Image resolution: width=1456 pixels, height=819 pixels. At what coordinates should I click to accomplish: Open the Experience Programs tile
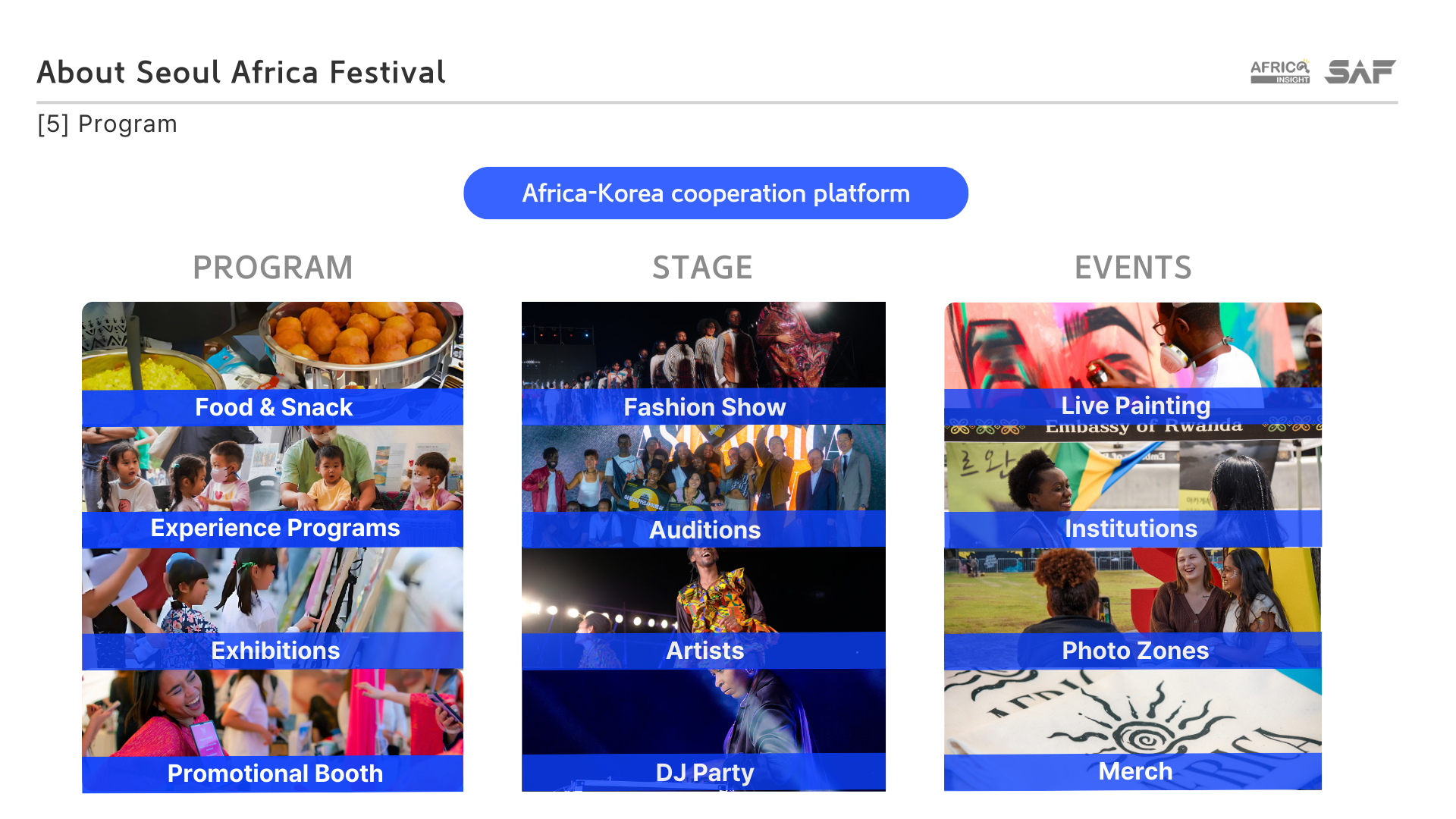pos(272,486)
